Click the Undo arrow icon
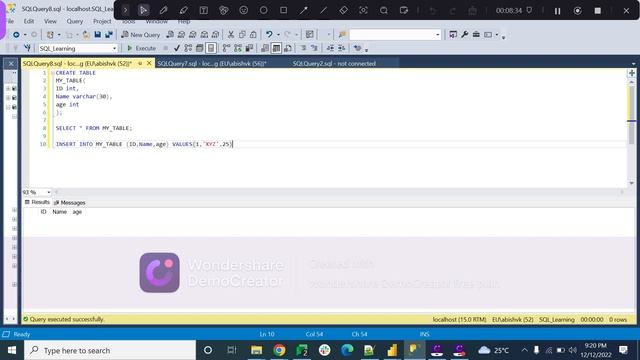This screenshot has width=640, height=360. click(269, 35)
